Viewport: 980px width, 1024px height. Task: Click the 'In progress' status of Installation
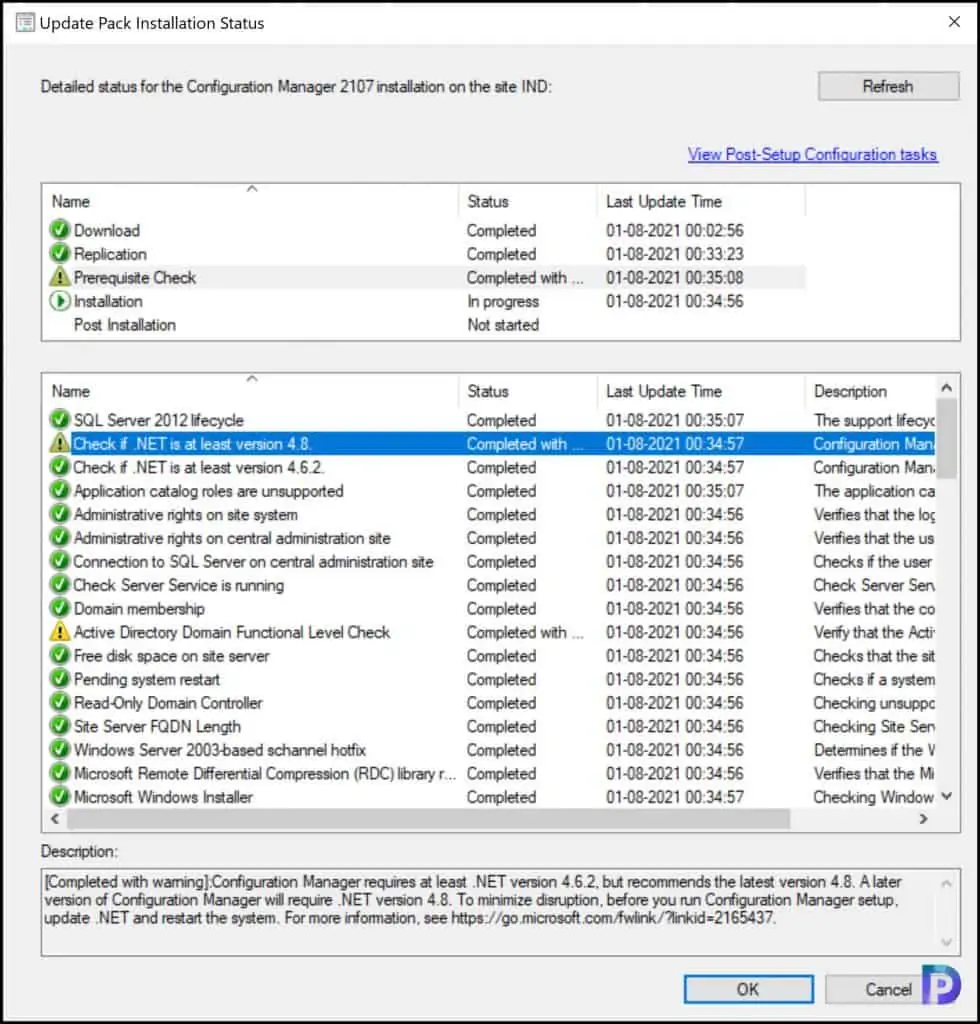point(503,301)
